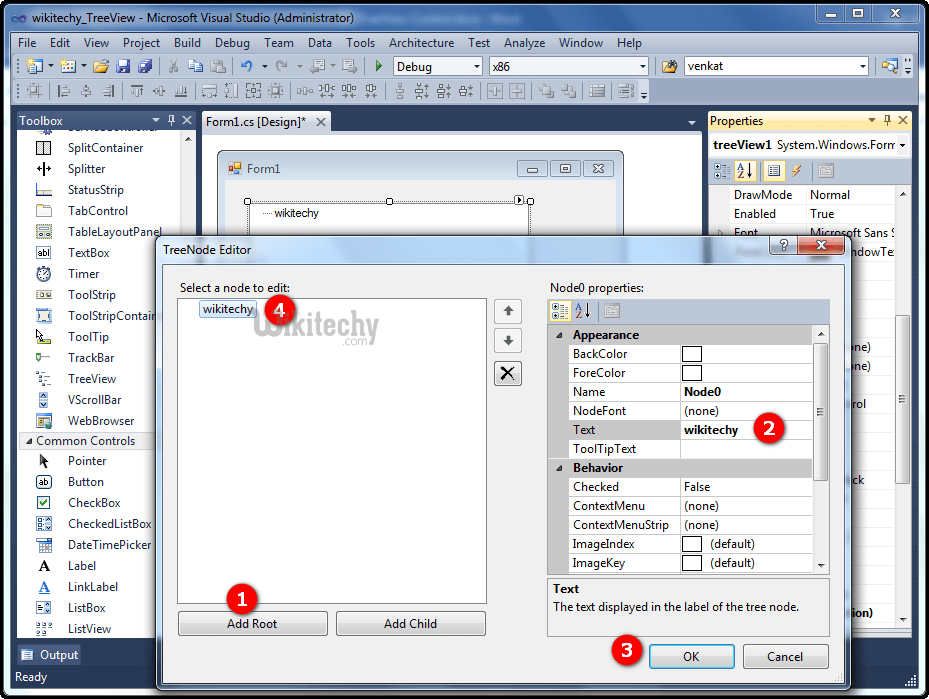This screenshot has width=929, height=699.
Task: Click wikitechy node in Form1 treeview
Action: coord(296,213)
